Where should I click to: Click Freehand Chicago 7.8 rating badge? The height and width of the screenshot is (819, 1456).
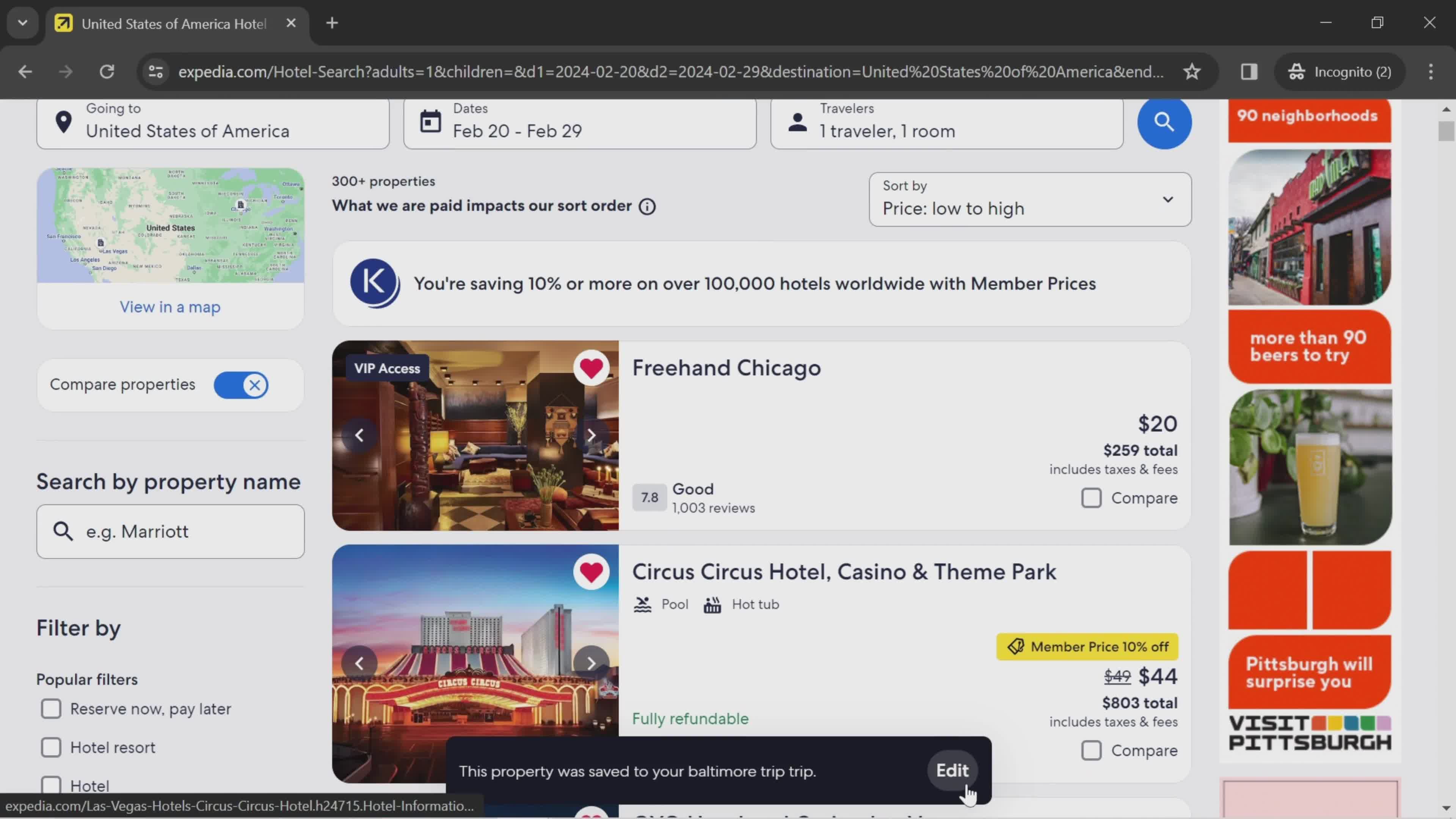point(650,497)
